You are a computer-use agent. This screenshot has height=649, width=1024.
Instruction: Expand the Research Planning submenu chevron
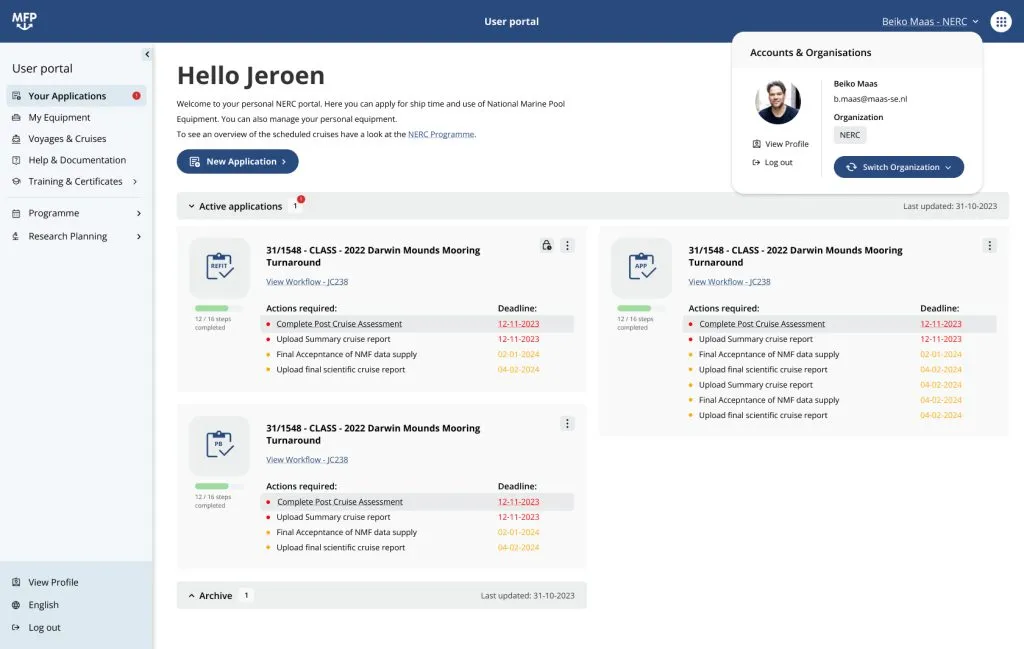tap(139, 236)
